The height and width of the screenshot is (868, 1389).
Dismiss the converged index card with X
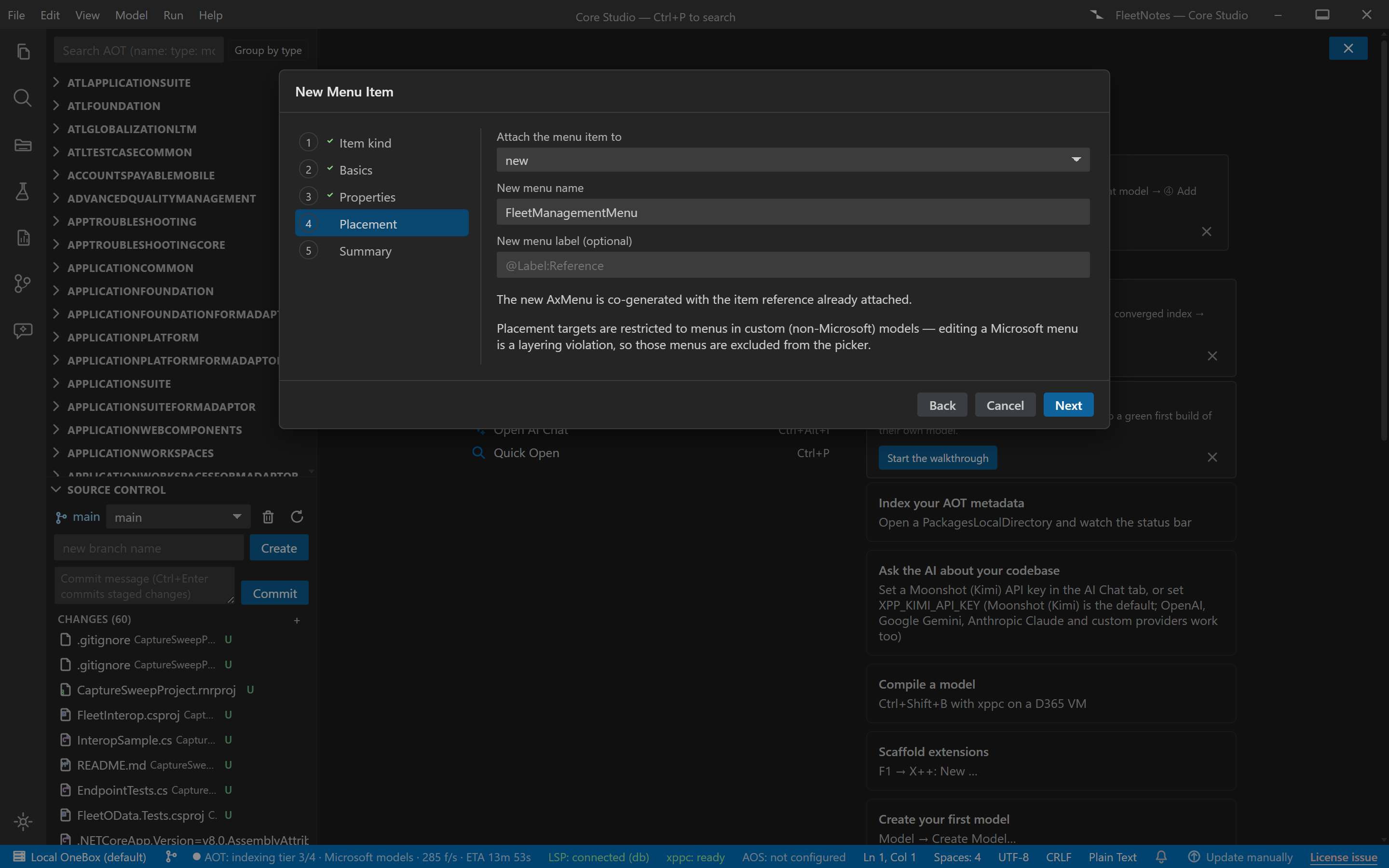click(x=1212, y=356)
